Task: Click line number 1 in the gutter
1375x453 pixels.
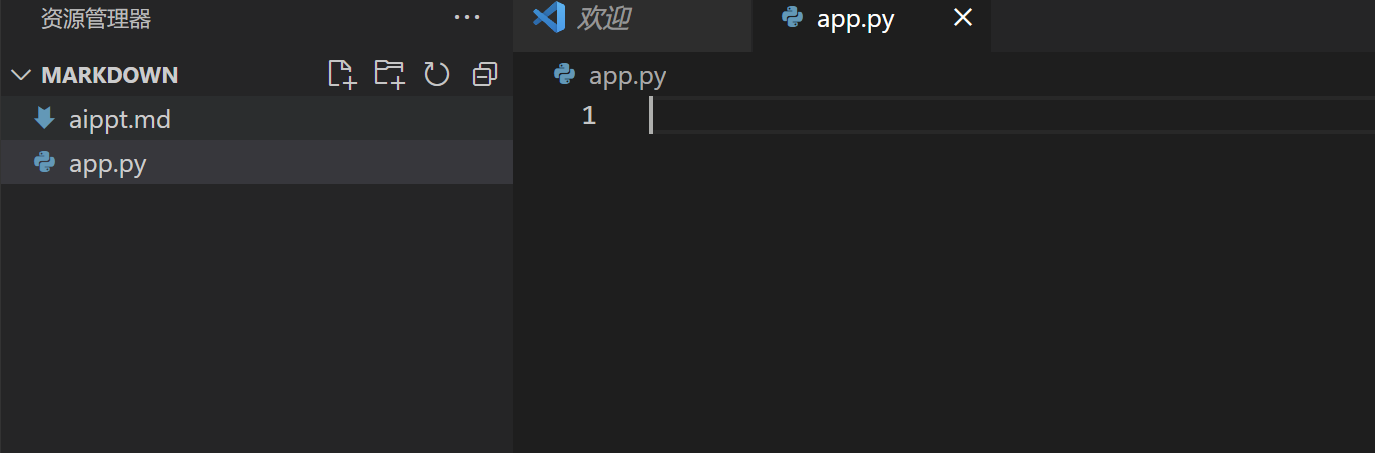Action: click(589, 116)
